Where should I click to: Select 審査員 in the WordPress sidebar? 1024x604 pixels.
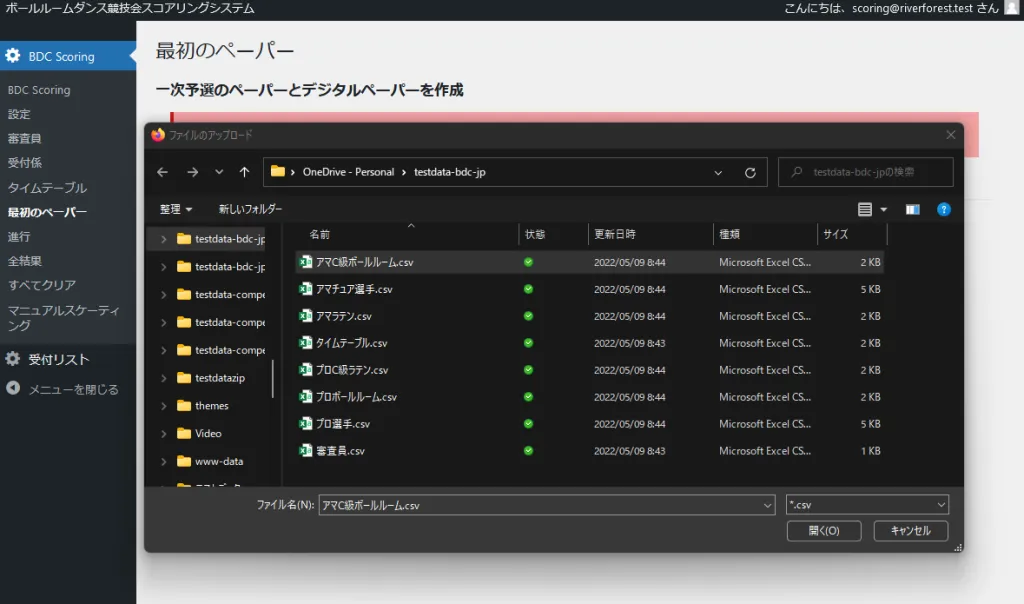25,138
